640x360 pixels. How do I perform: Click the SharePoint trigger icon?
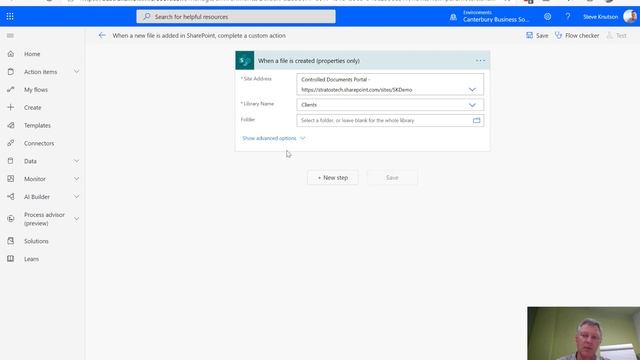coord(244,60)
